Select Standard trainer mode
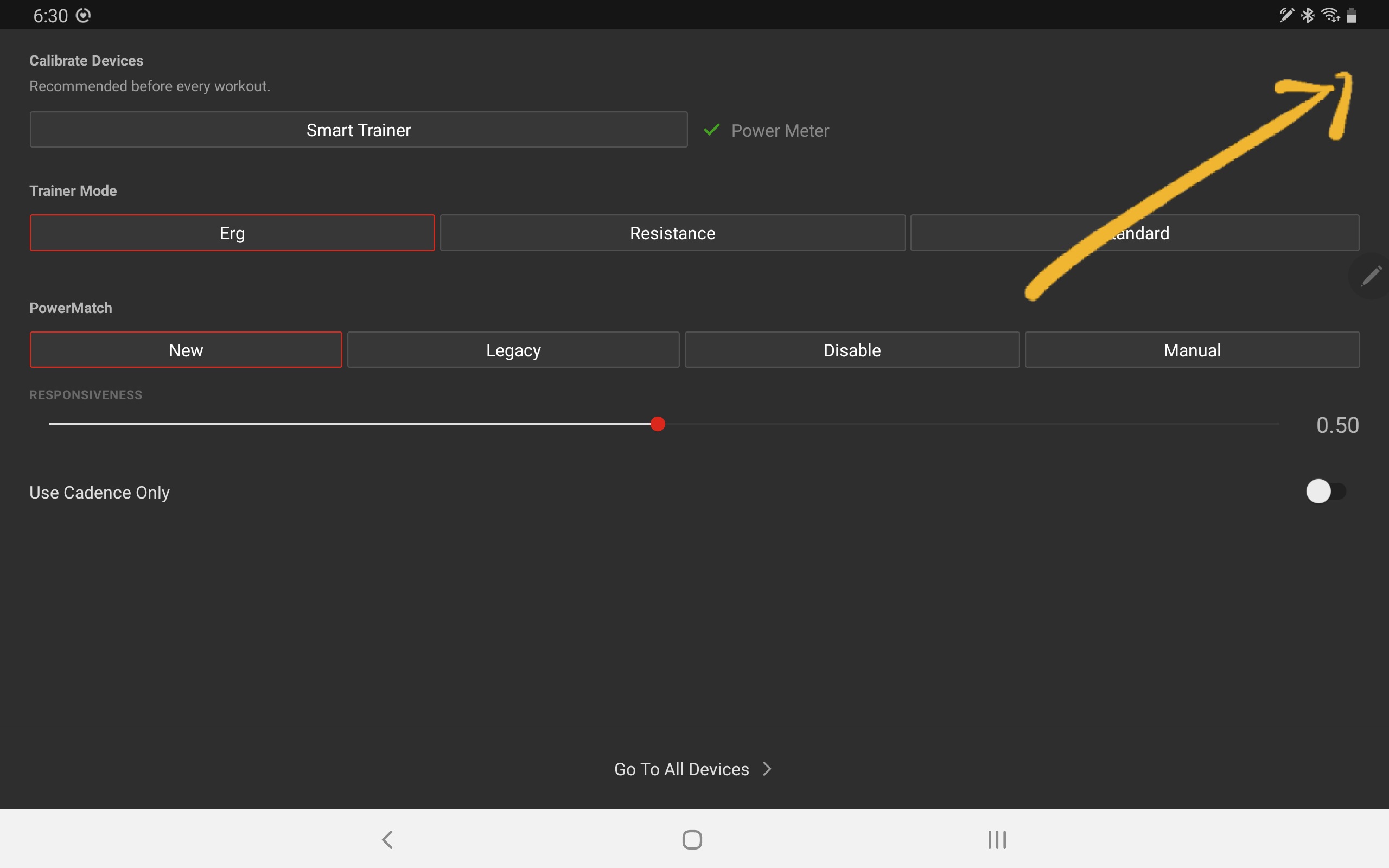 [1135, 233]
